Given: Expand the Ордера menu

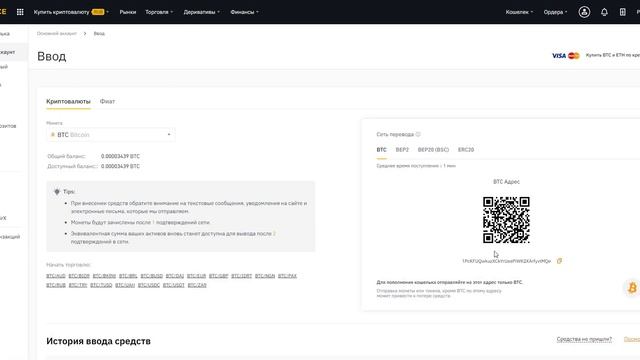Looking at the screenshot, I should click(555, 12).
